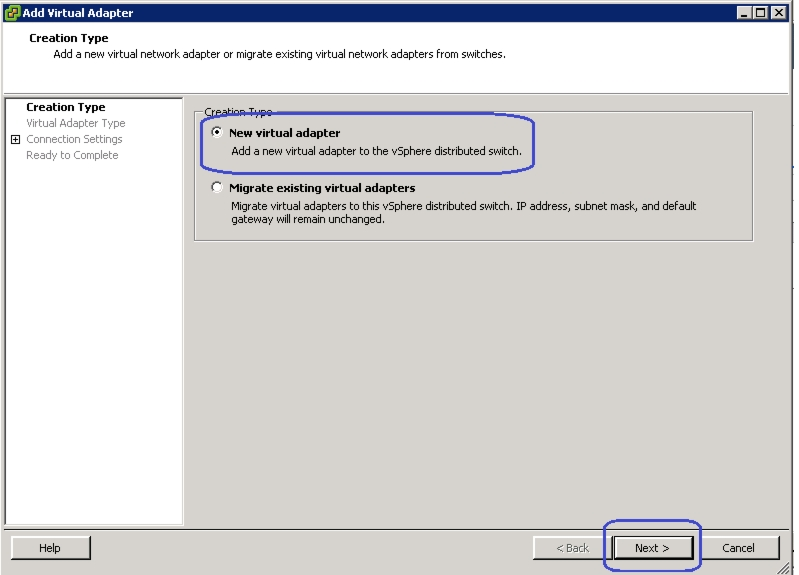Select the New virtual adapter radio button

coord(217,133)
